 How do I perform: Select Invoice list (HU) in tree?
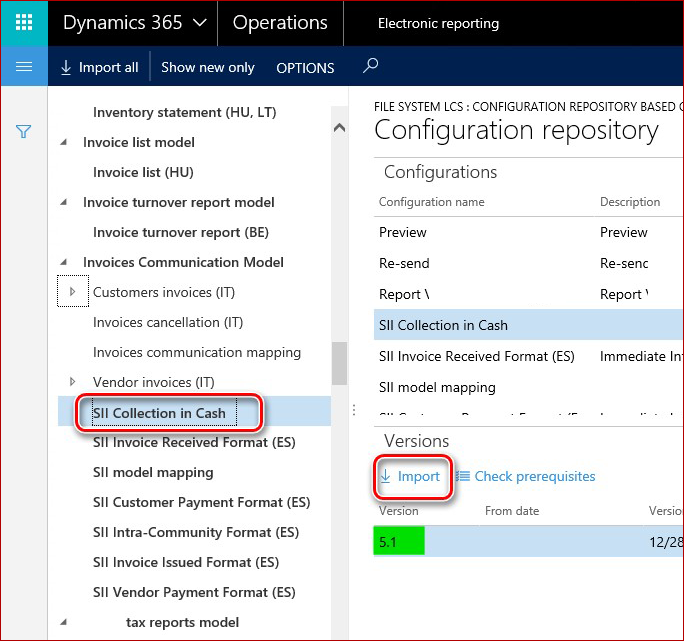click(143, 172)
